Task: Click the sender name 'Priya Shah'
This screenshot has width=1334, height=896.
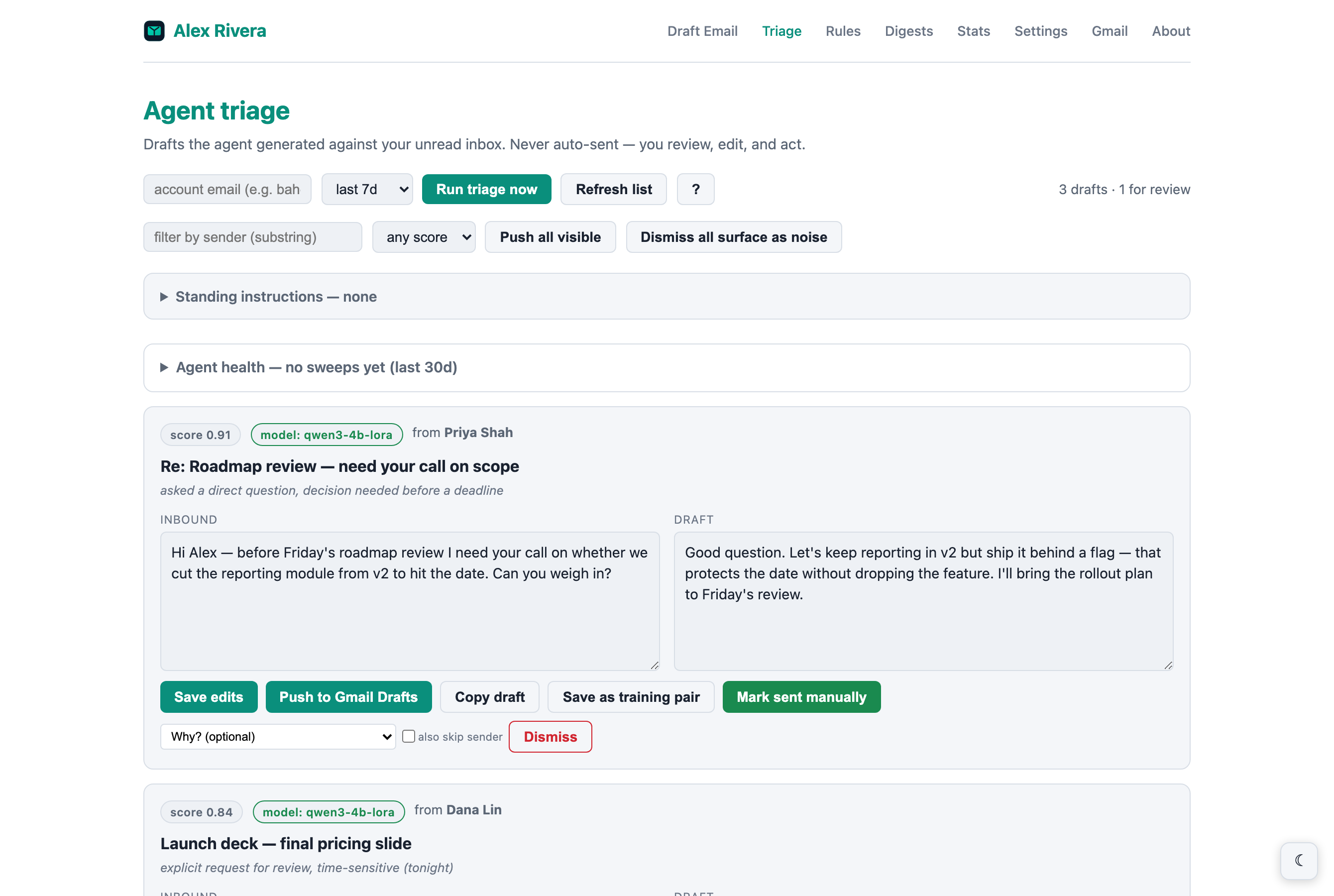Action: (x=479, y=433)
